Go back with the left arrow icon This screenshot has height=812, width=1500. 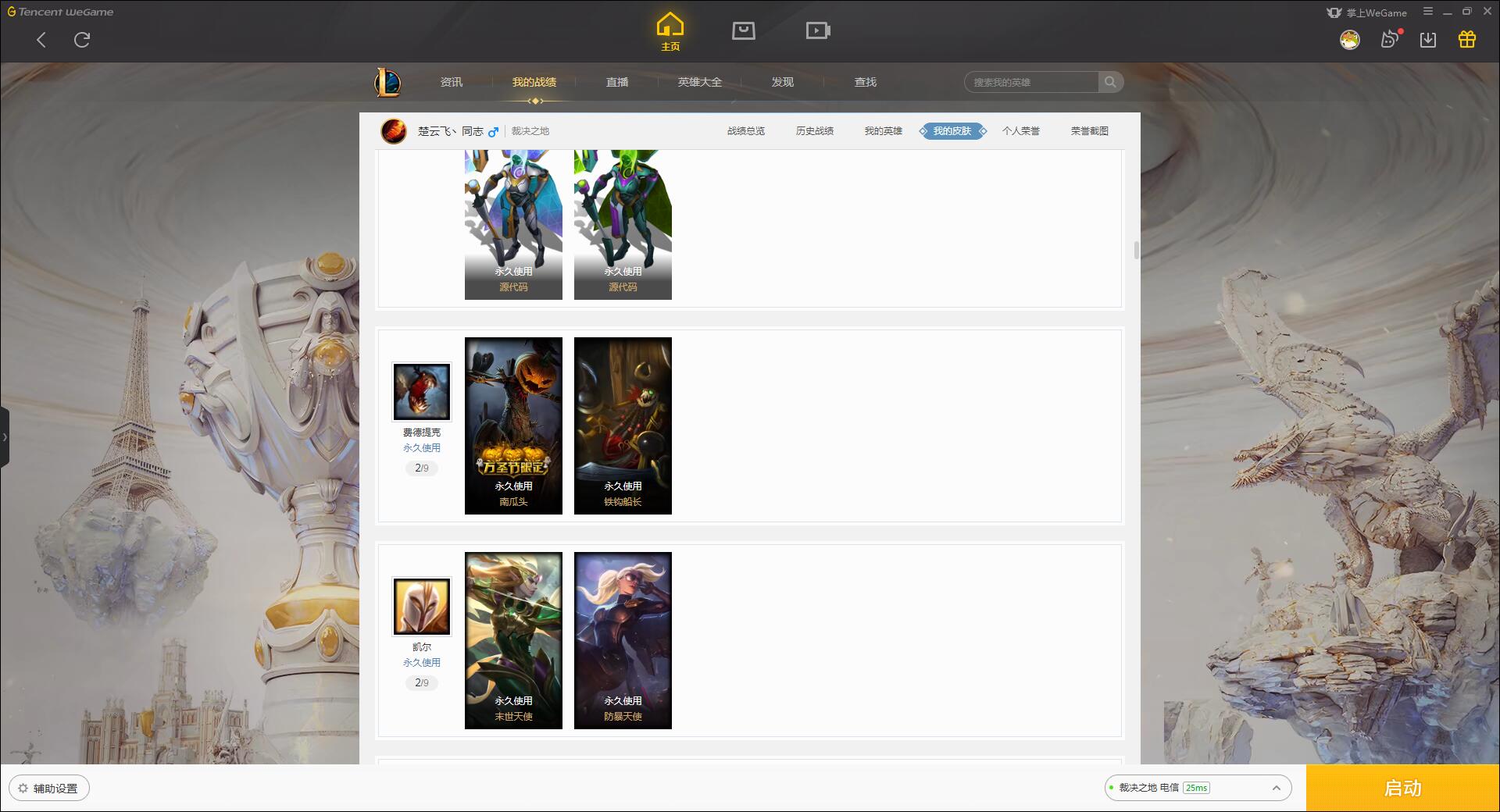click(x=41, y=40)
